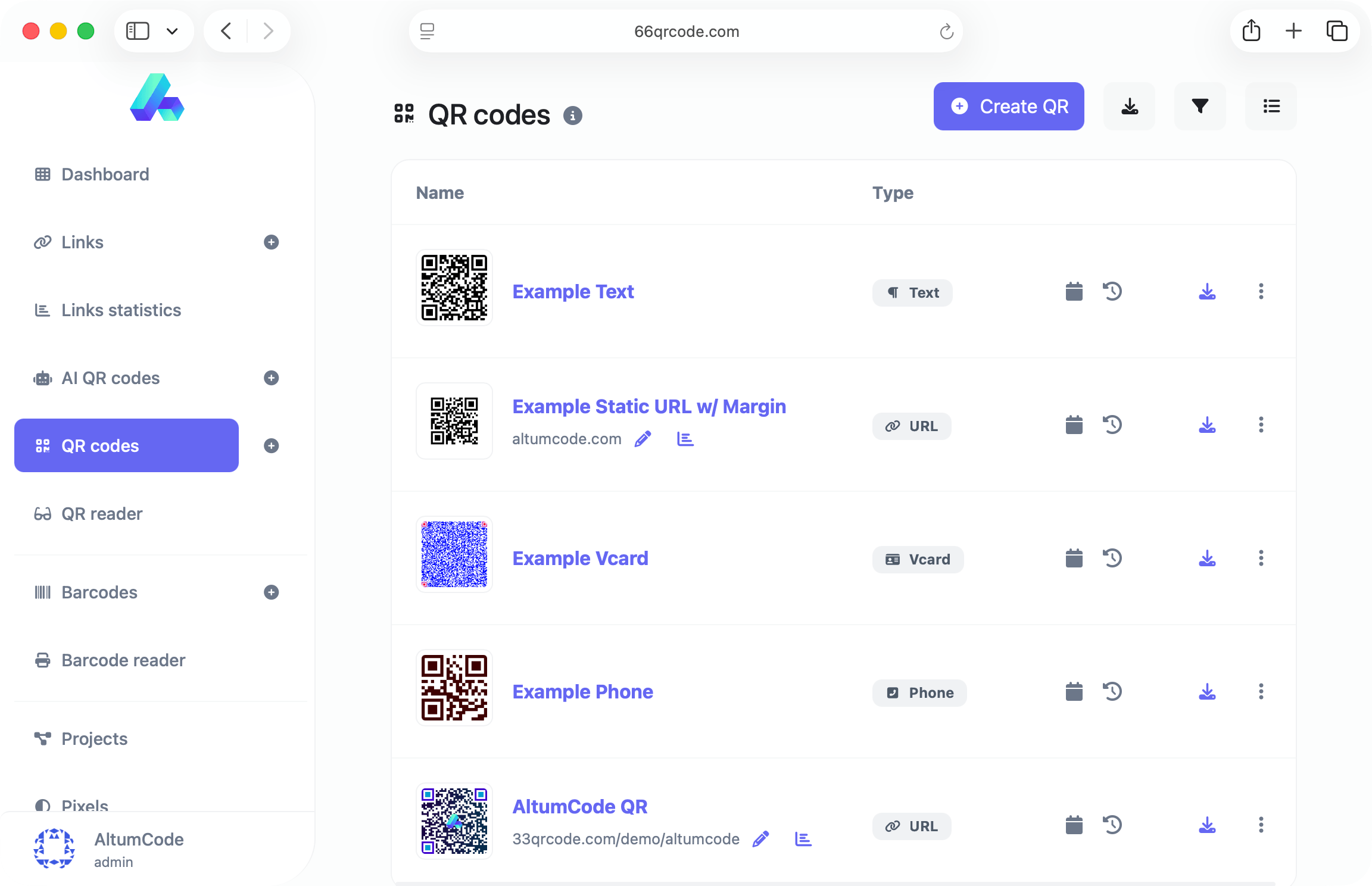Click the calendar icon in Example Vcard row
Viewport: 1372px width, 886px height.
[1074, 559]
